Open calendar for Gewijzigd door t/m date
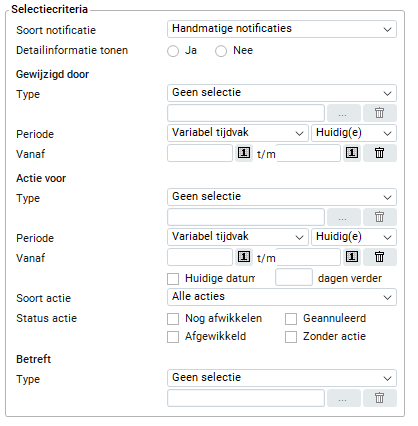418x426 pixels. point(352,153)
